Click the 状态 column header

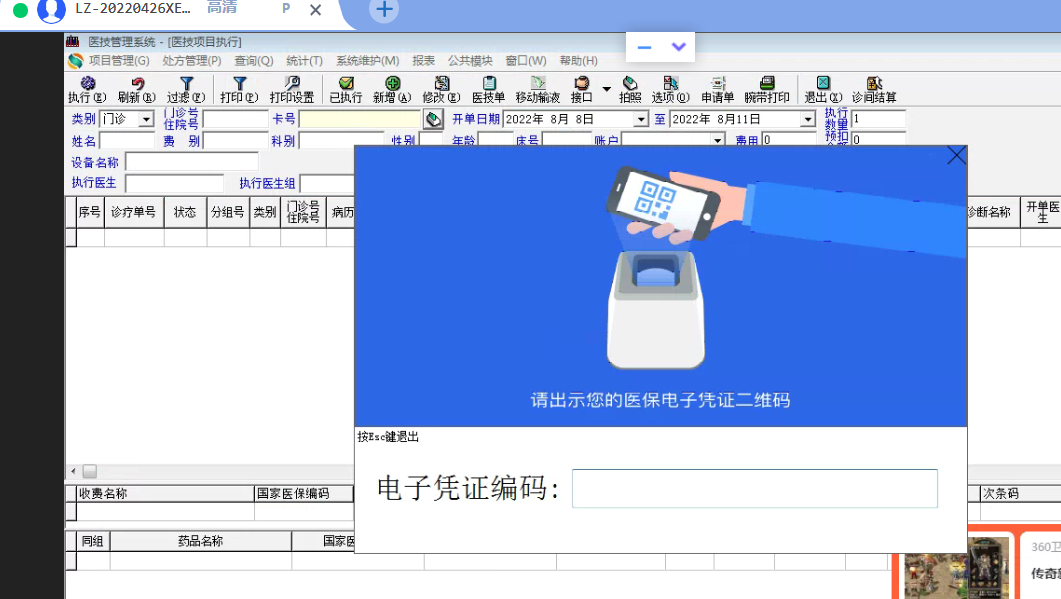(x=185, y=213)
